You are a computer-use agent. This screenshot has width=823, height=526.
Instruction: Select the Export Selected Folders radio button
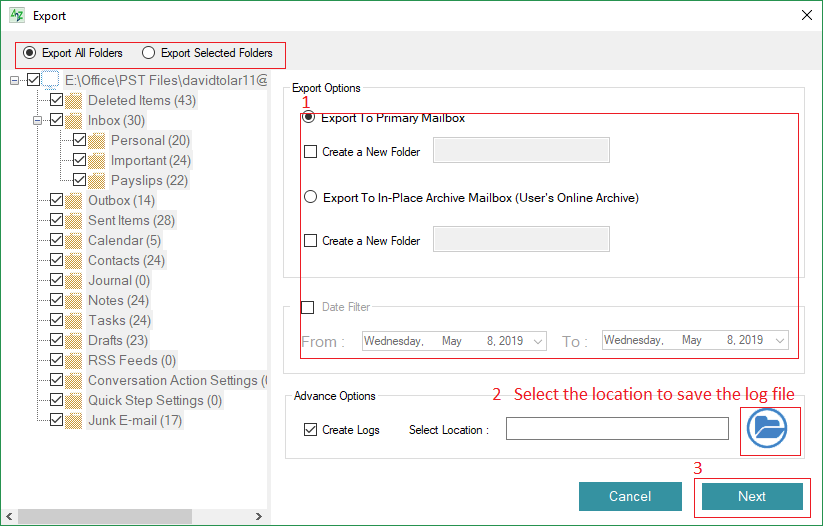pos(149,53)
